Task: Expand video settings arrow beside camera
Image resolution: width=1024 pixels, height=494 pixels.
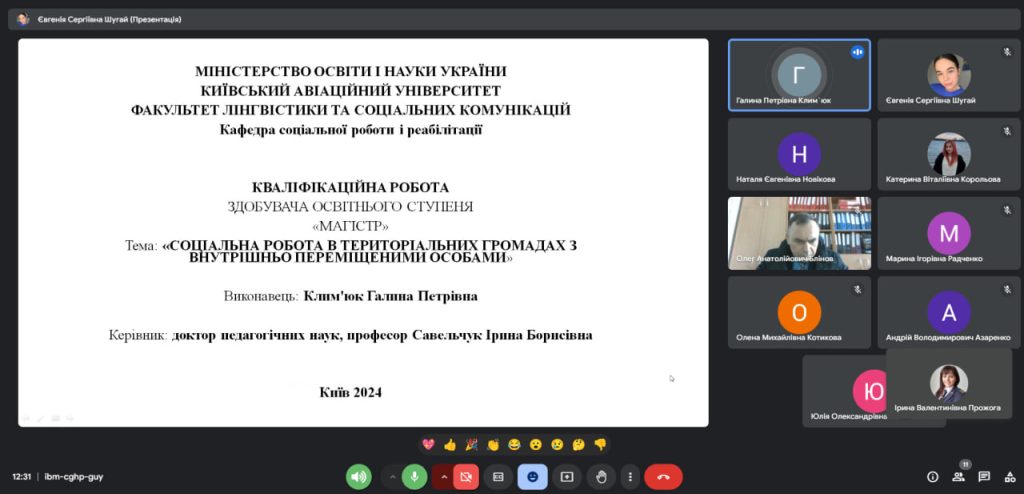Action: click(443, 477)
